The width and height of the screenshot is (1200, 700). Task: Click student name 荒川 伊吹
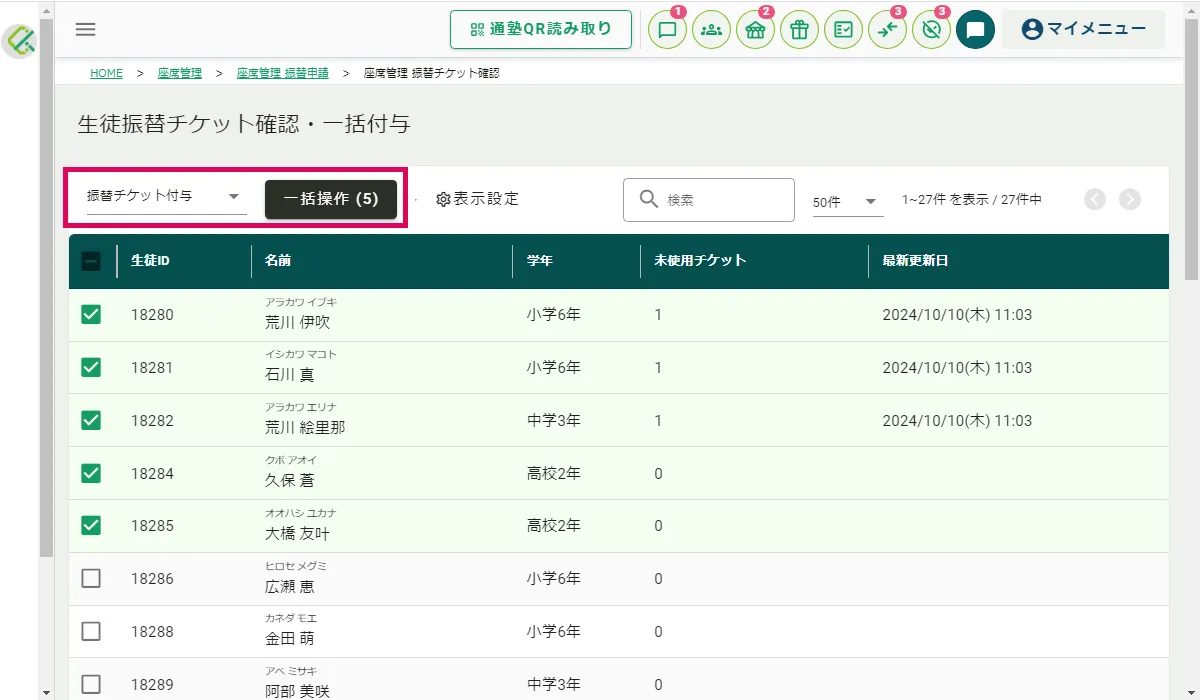coord(297,322)
